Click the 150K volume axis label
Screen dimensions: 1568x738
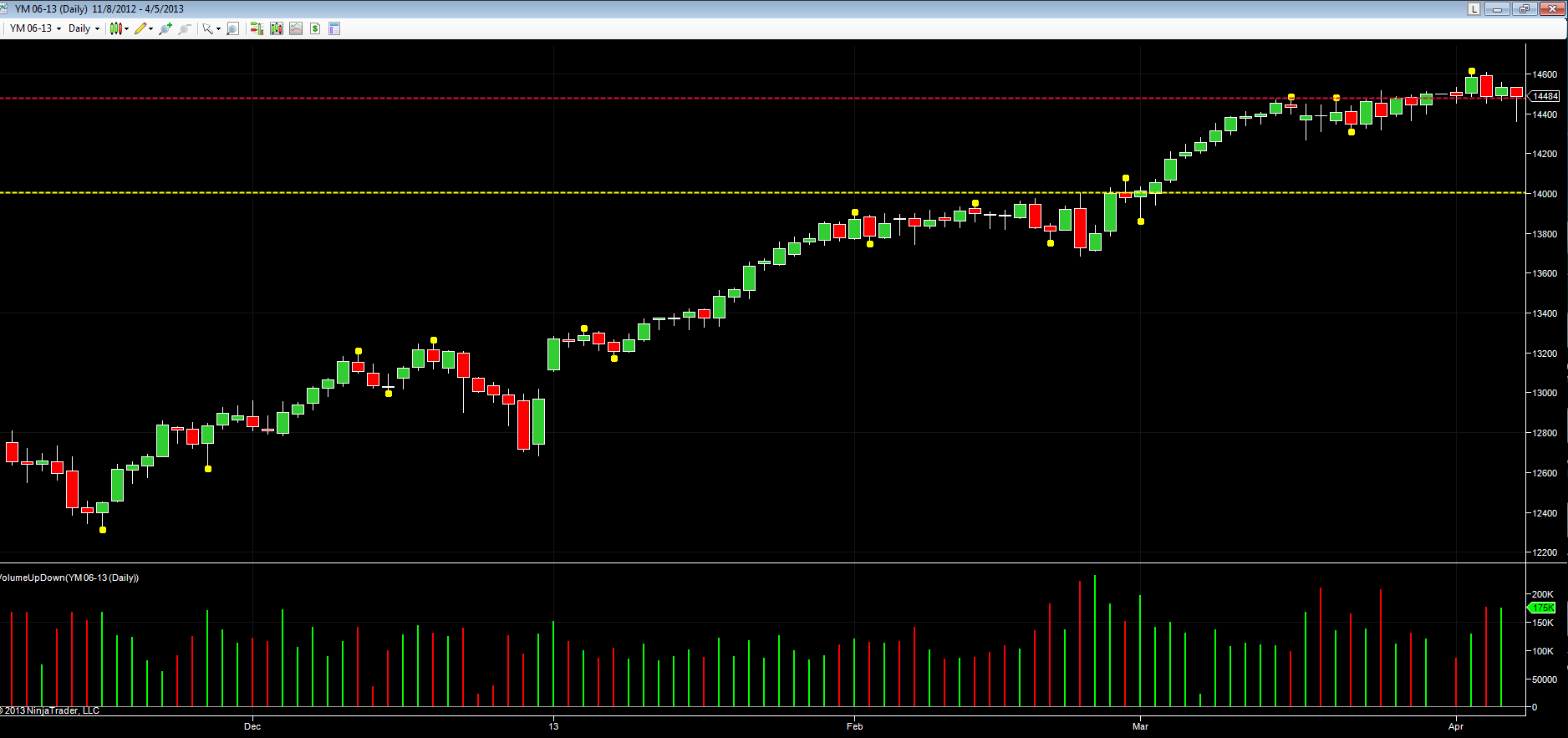[1542, 623]
